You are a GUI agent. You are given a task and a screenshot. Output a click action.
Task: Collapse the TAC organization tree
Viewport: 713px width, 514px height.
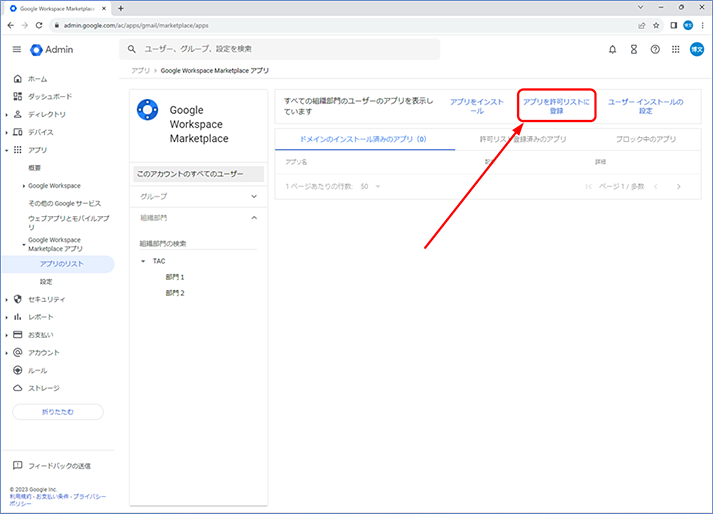click(143, 261)
